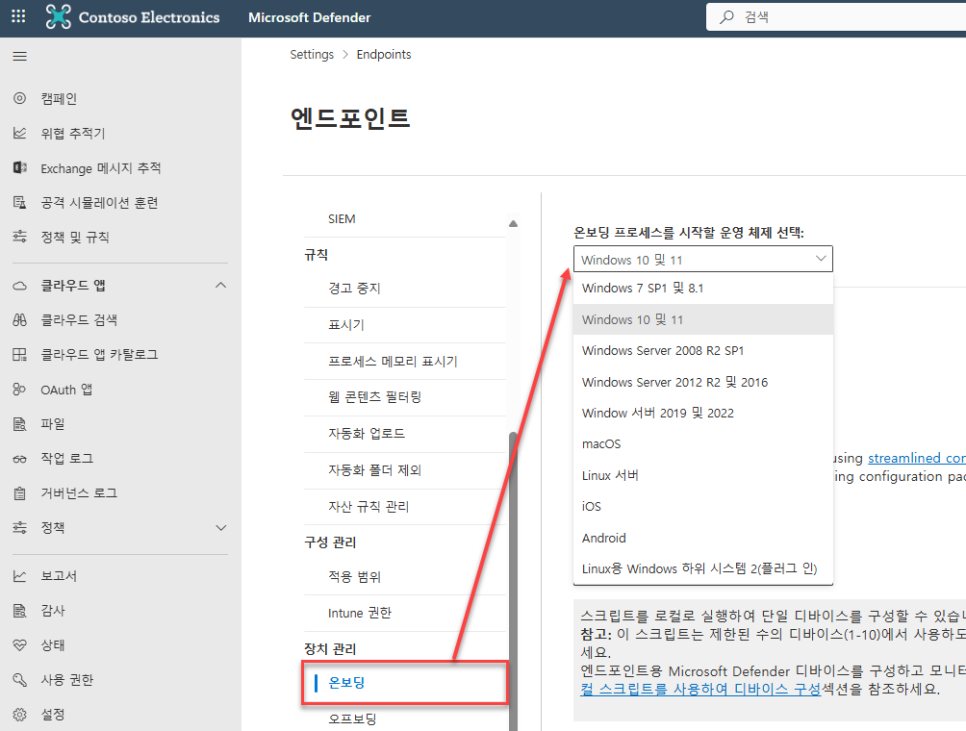Collapse the 클라우드 앱 section chevron
Image resolution: width=966 pixels, height=731 pixels.
pyautogui.click(x=221, y=285)
